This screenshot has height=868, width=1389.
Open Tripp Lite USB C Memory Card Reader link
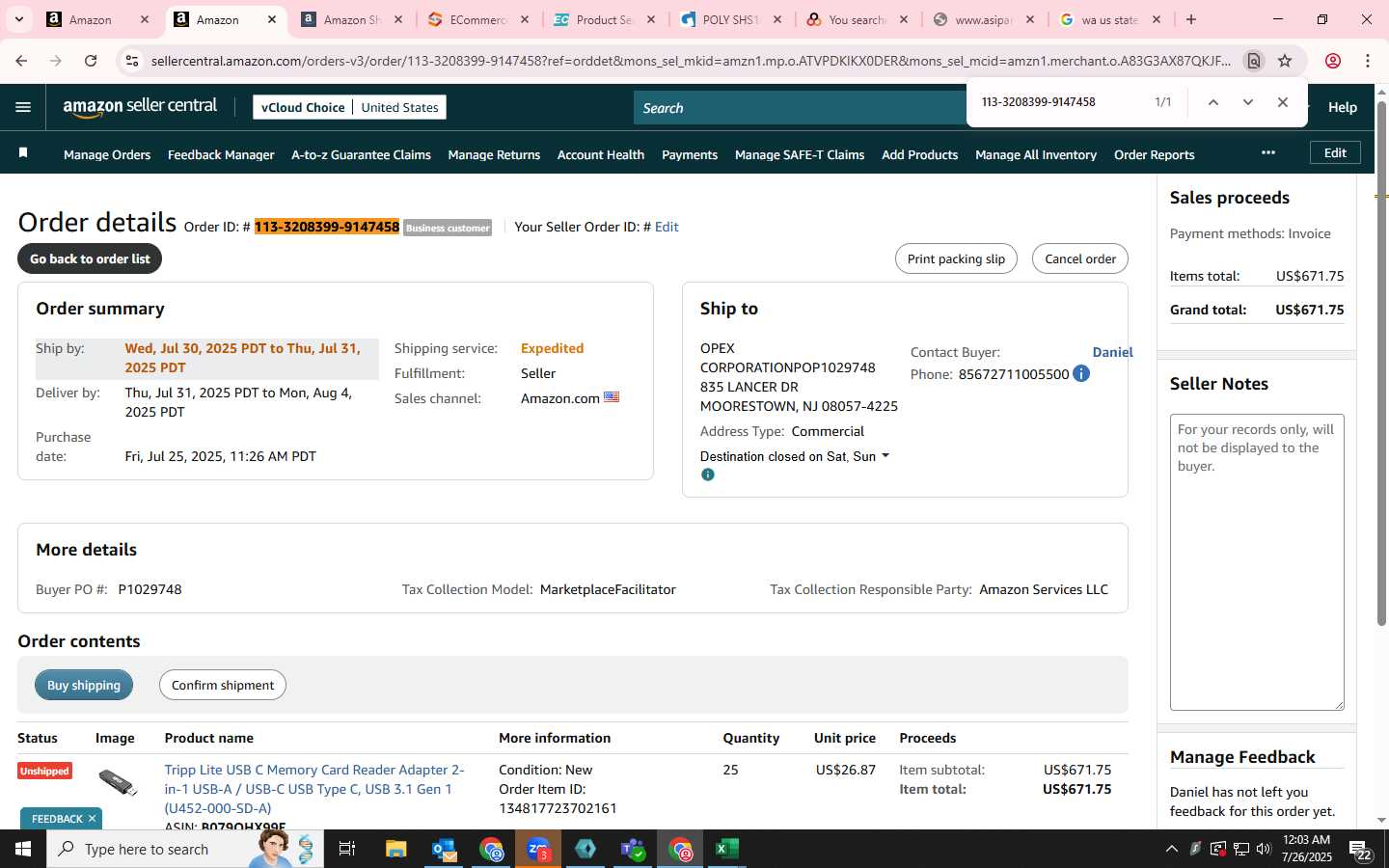(314, 789)
